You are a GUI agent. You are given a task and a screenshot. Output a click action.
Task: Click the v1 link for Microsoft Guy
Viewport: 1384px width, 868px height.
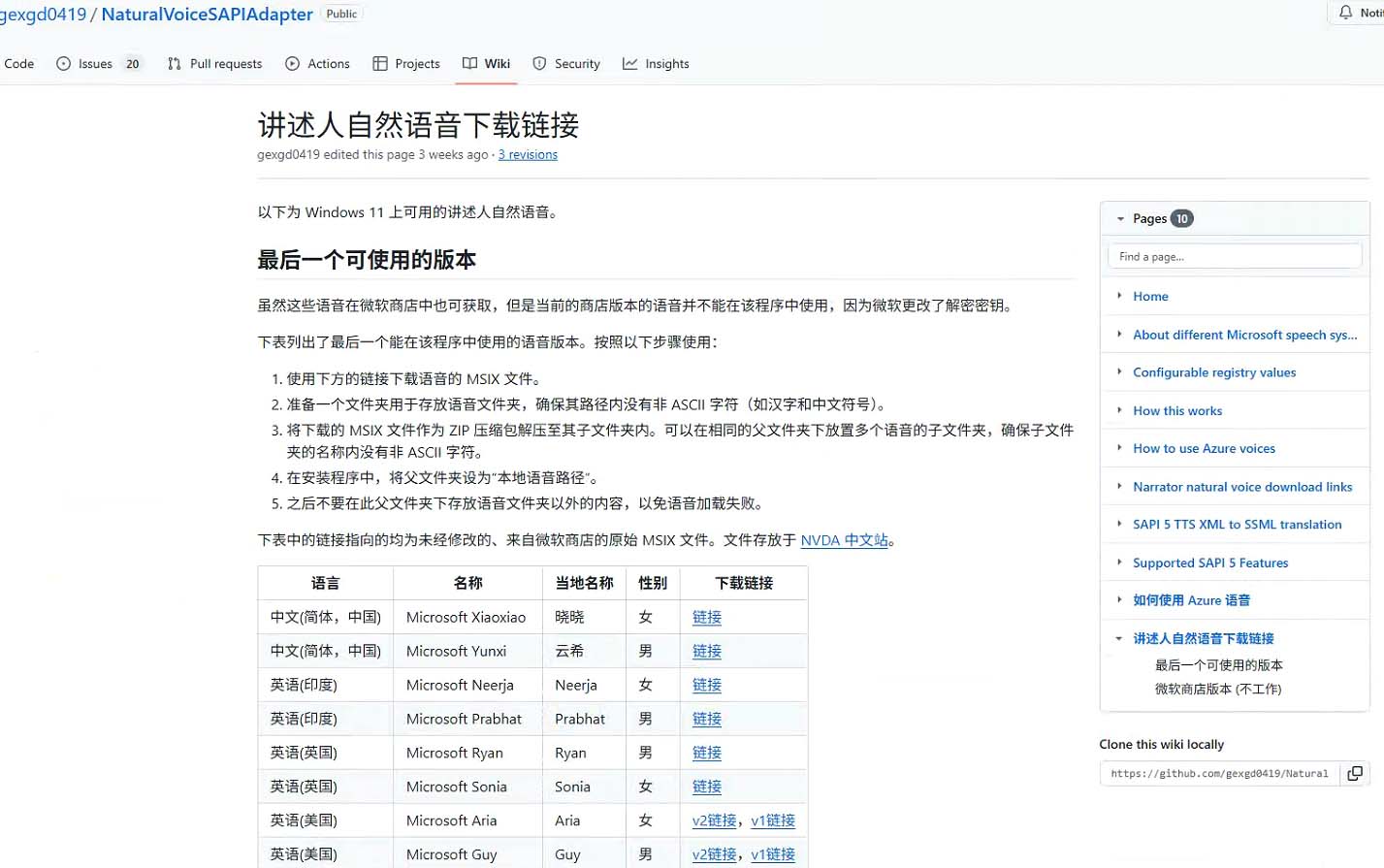(773, 854)
